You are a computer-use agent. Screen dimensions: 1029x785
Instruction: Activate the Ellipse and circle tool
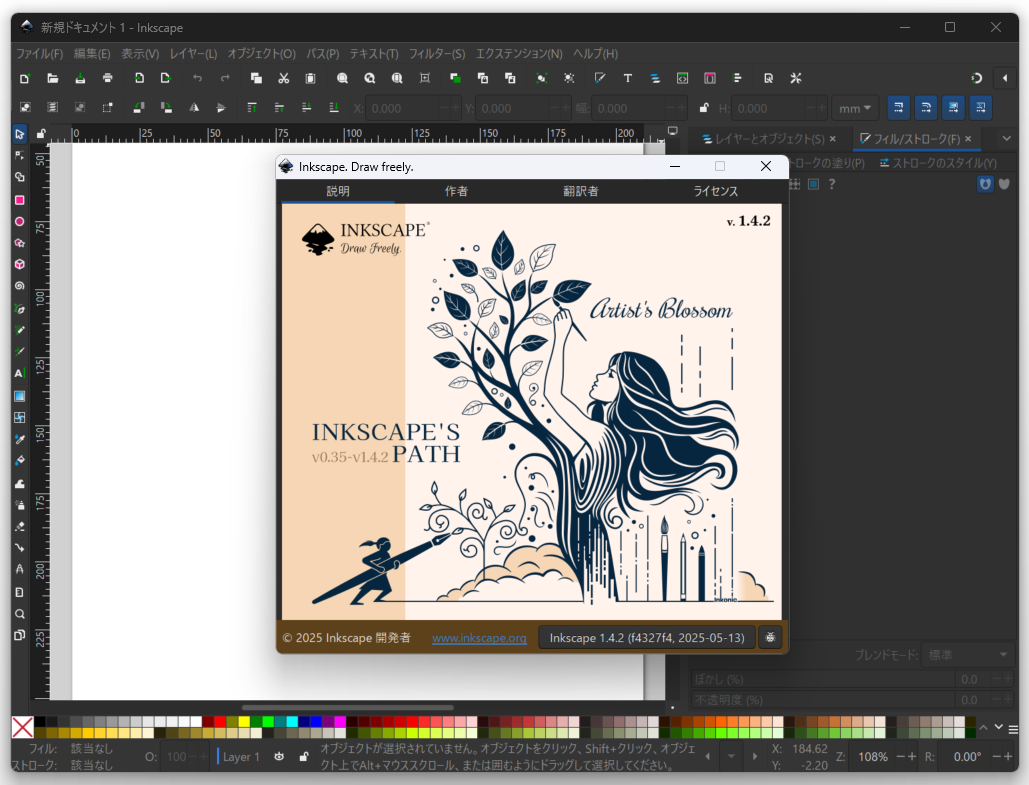tap(18, 219)
